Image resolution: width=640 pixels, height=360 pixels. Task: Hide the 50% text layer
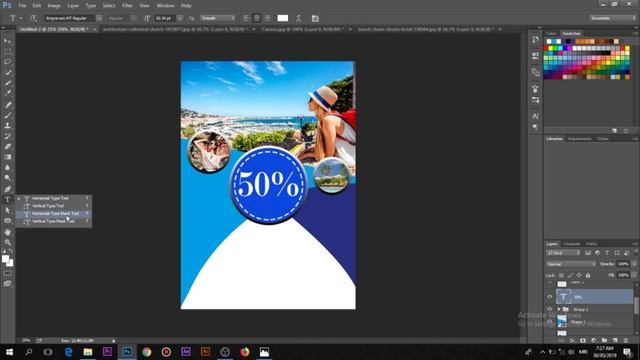tap(549, 297)
